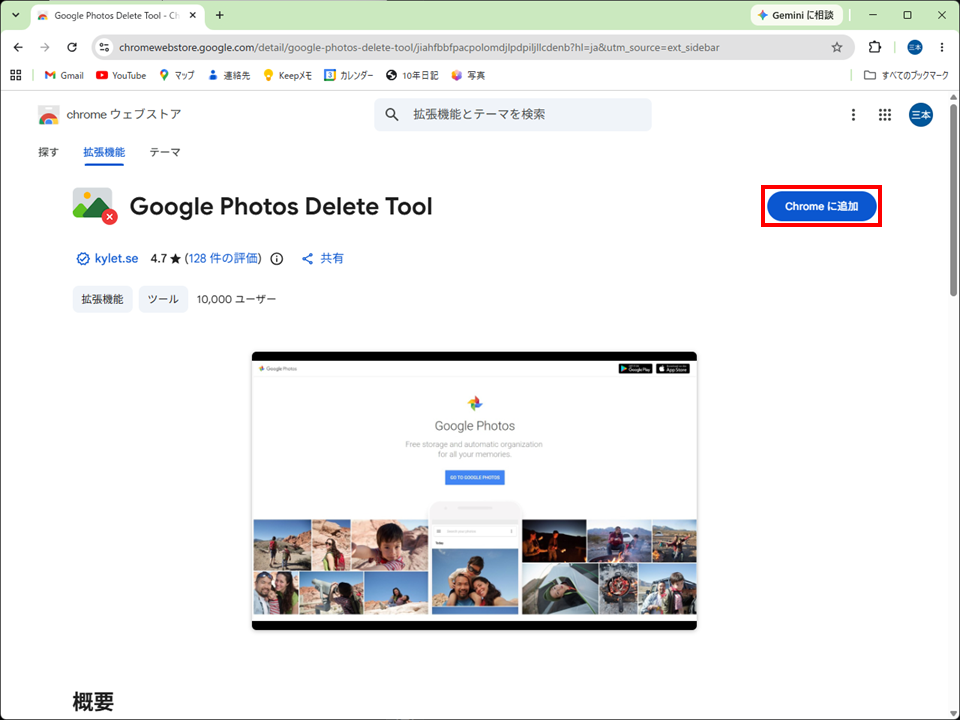
Task: Open the 128 件の評価 ratings link
Action: pyautogui.click(x=223, y=258)
